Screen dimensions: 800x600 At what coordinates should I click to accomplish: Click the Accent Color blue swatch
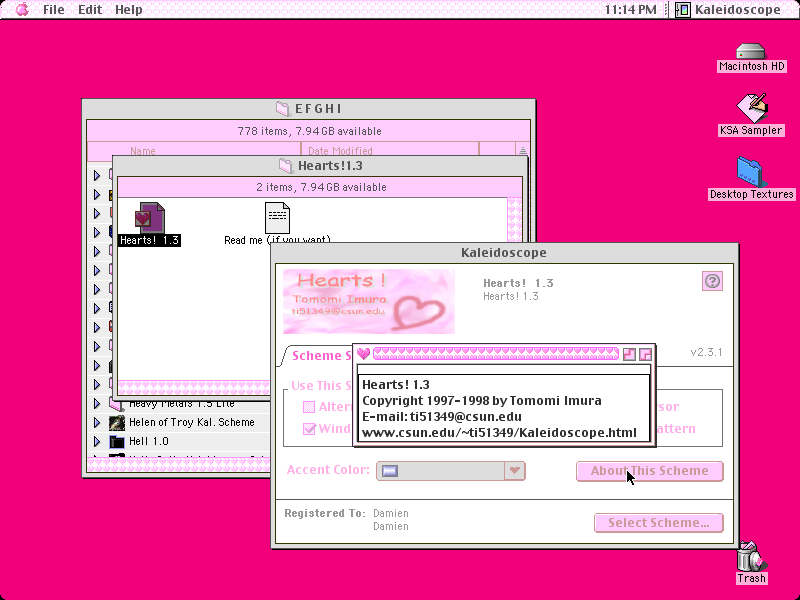click(390, 470)
